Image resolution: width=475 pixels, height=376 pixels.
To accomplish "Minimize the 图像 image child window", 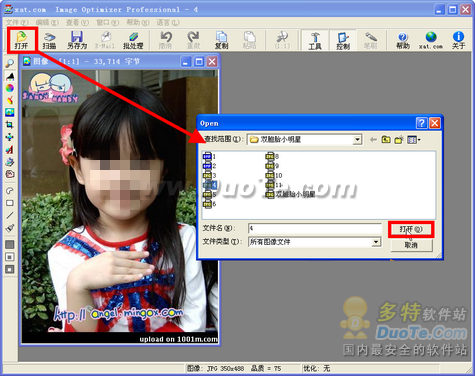I will 186,62.
